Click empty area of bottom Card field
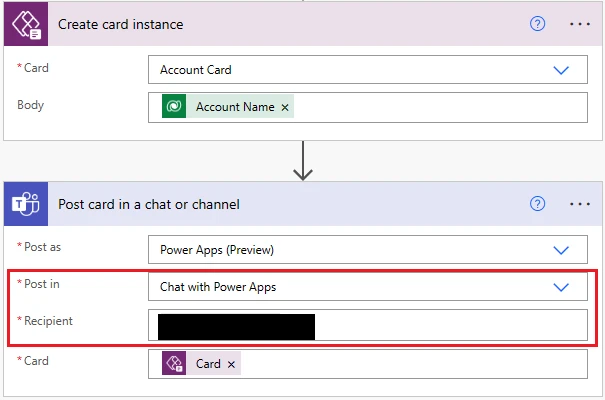The width and height of the screenshot is (605, 400). click(x=420, y=364)
